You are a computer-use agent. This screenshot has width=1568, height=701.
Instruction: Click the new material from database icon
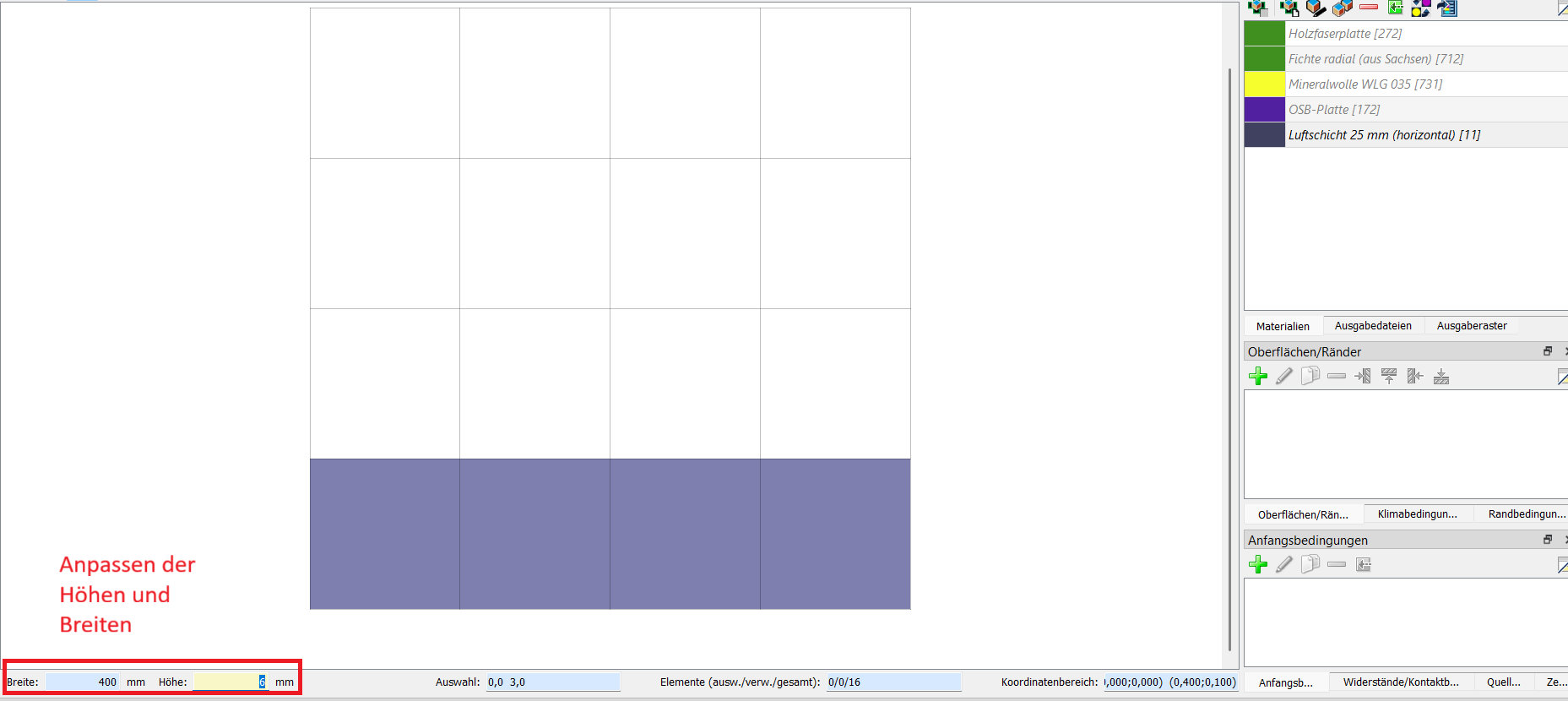click(1258, 8)
